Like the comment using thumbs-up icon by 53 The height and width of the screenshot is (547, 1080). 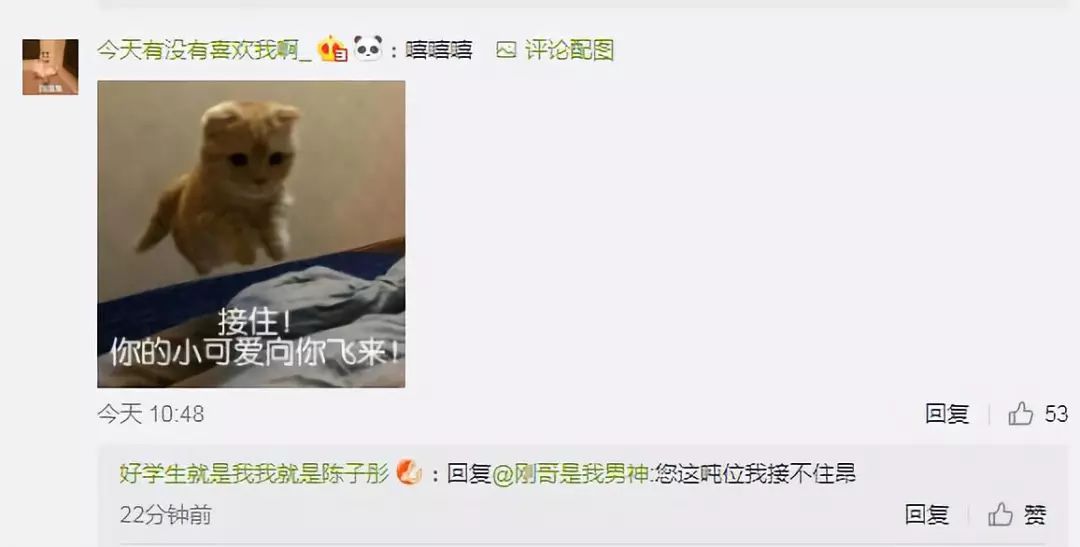click(1021, 413)
